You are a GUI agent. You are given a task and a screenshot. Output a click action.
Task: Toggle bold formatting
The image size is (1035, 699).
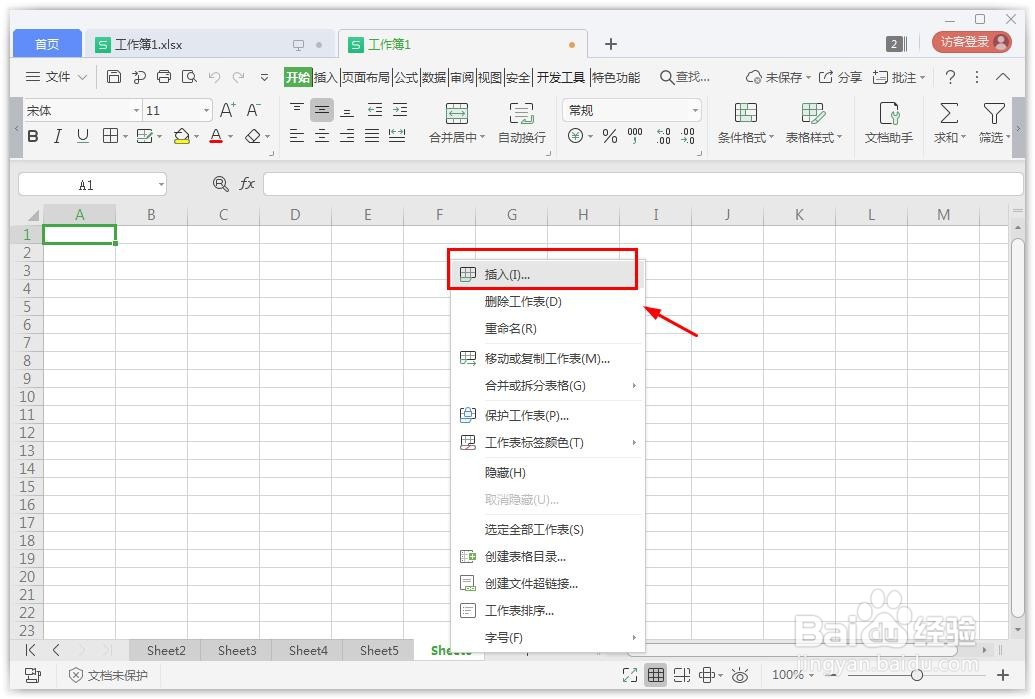point(32,137)
